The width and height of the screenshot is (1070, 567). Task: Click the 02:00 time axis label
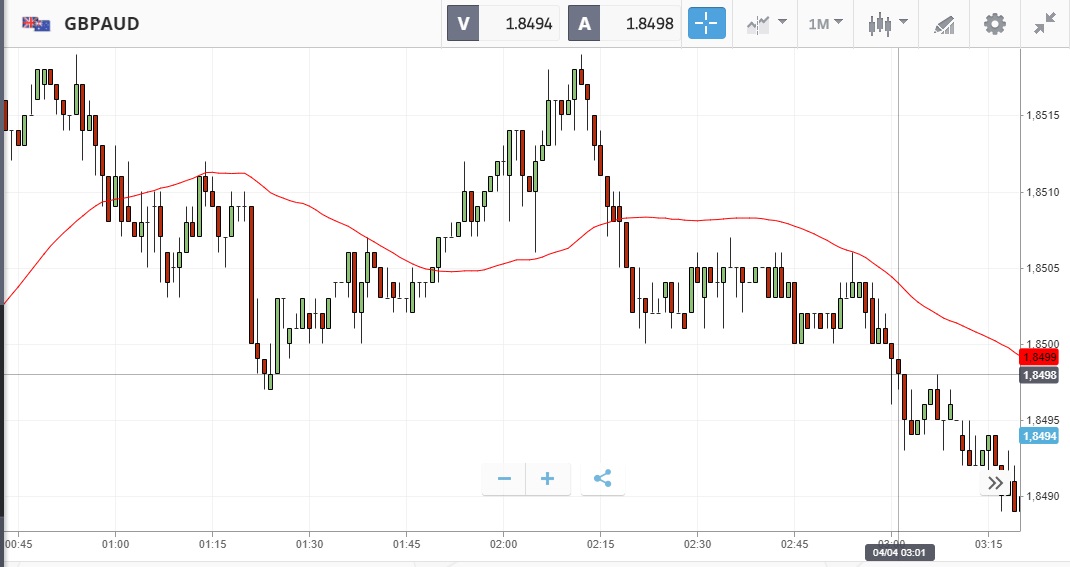tap(504, 544)
